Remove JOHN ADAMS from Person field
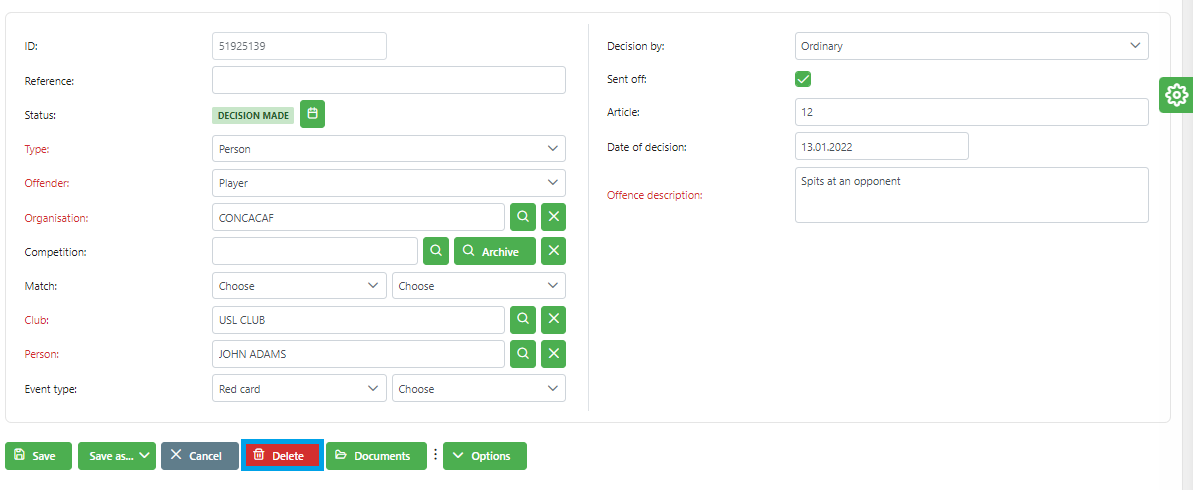The image size is (1193, 490). 553,354
